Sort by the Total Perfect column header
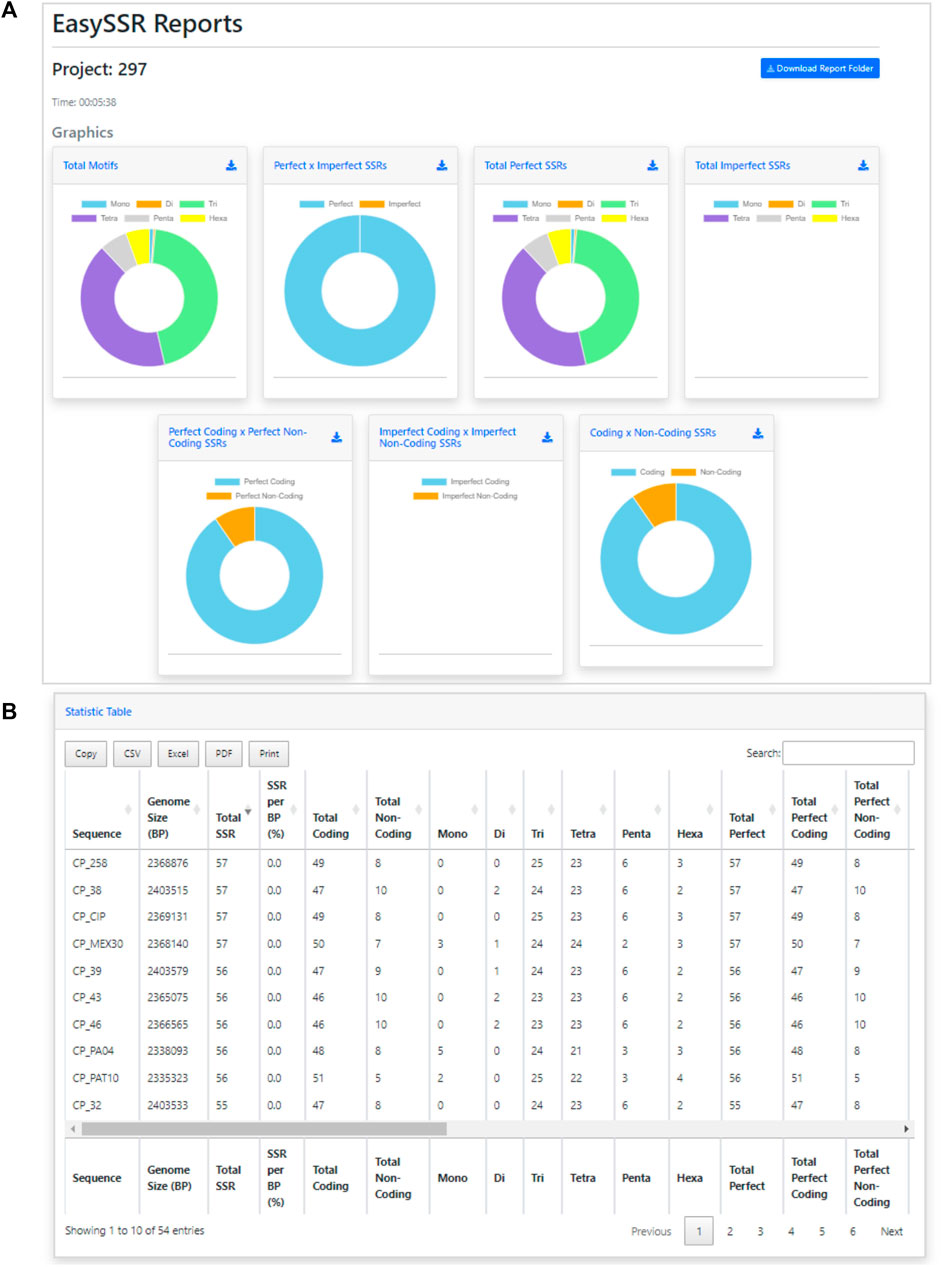Viewport: 941px width, 1267px height. click(x=752, y=810)
